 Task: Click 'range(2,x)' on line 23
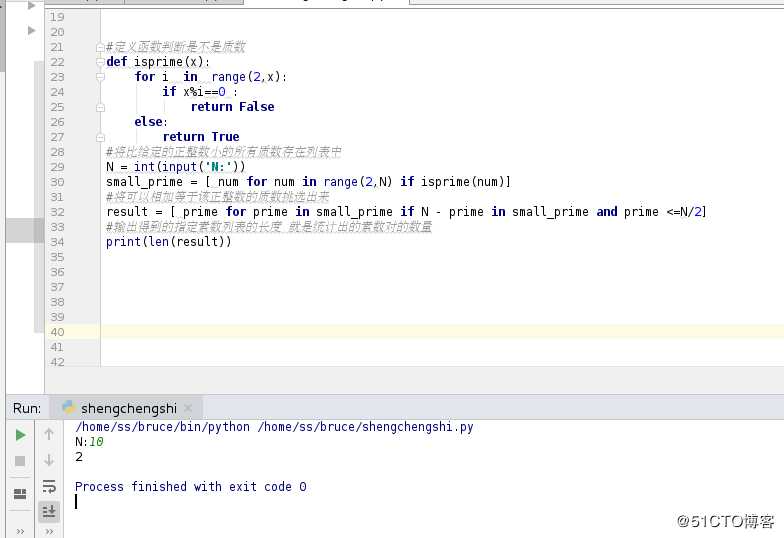point(248,77)
